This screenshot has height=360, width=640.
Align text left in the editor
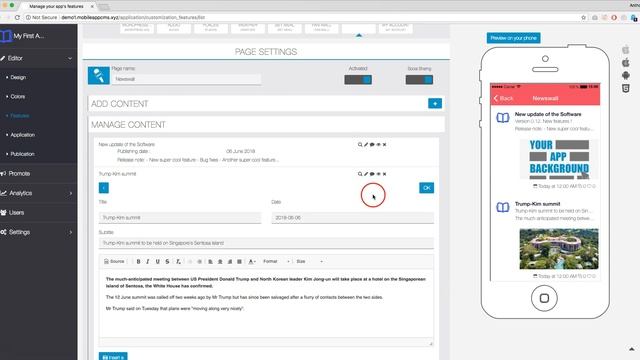pos(210,261)
